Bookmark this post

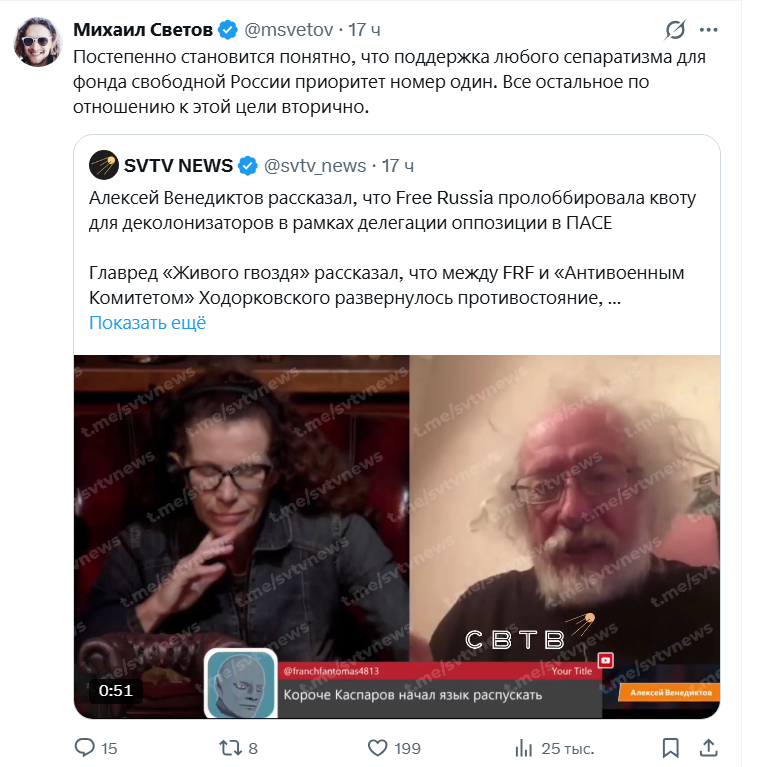coord(671,747)
